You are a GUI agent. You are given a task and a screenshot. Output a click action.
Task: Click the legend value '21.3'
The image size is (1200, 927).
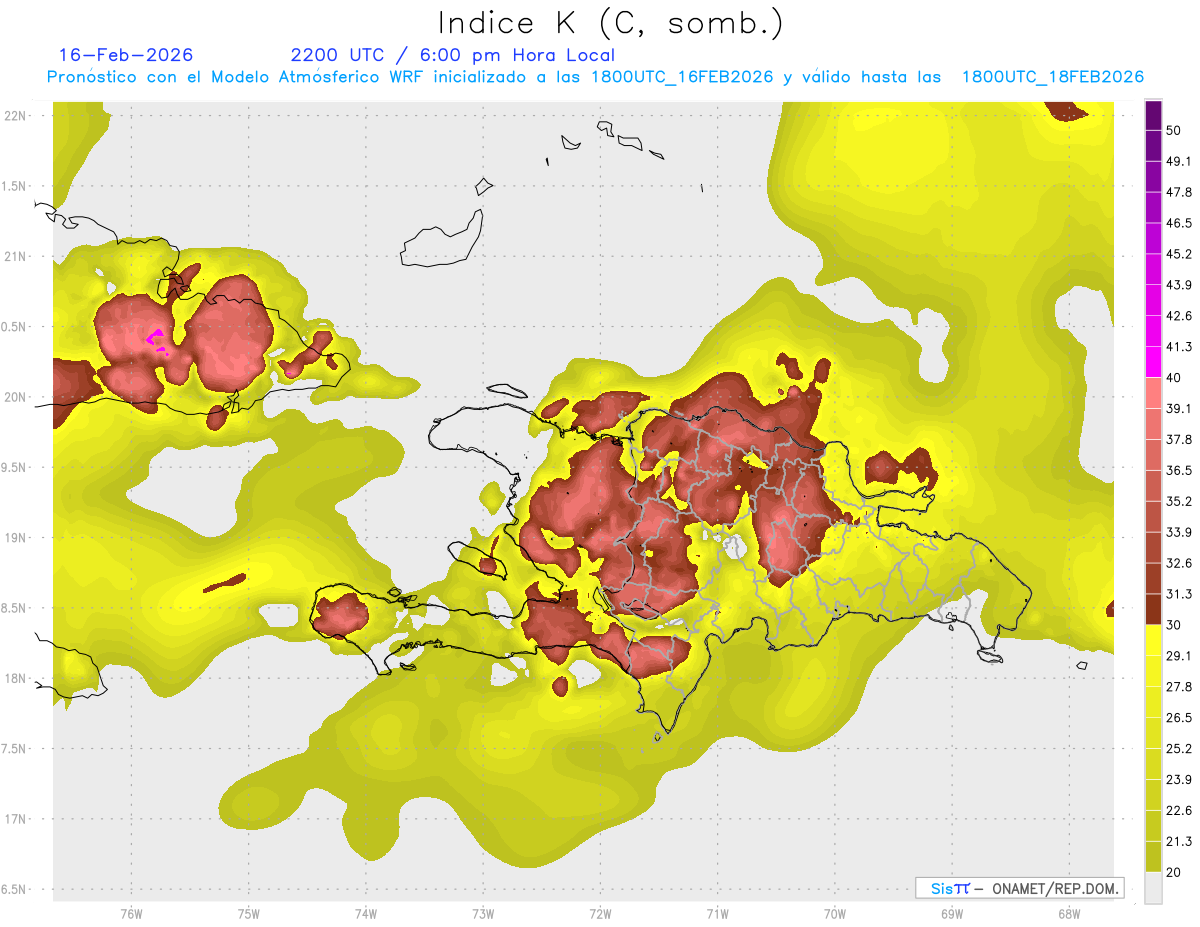[1178, 841]
